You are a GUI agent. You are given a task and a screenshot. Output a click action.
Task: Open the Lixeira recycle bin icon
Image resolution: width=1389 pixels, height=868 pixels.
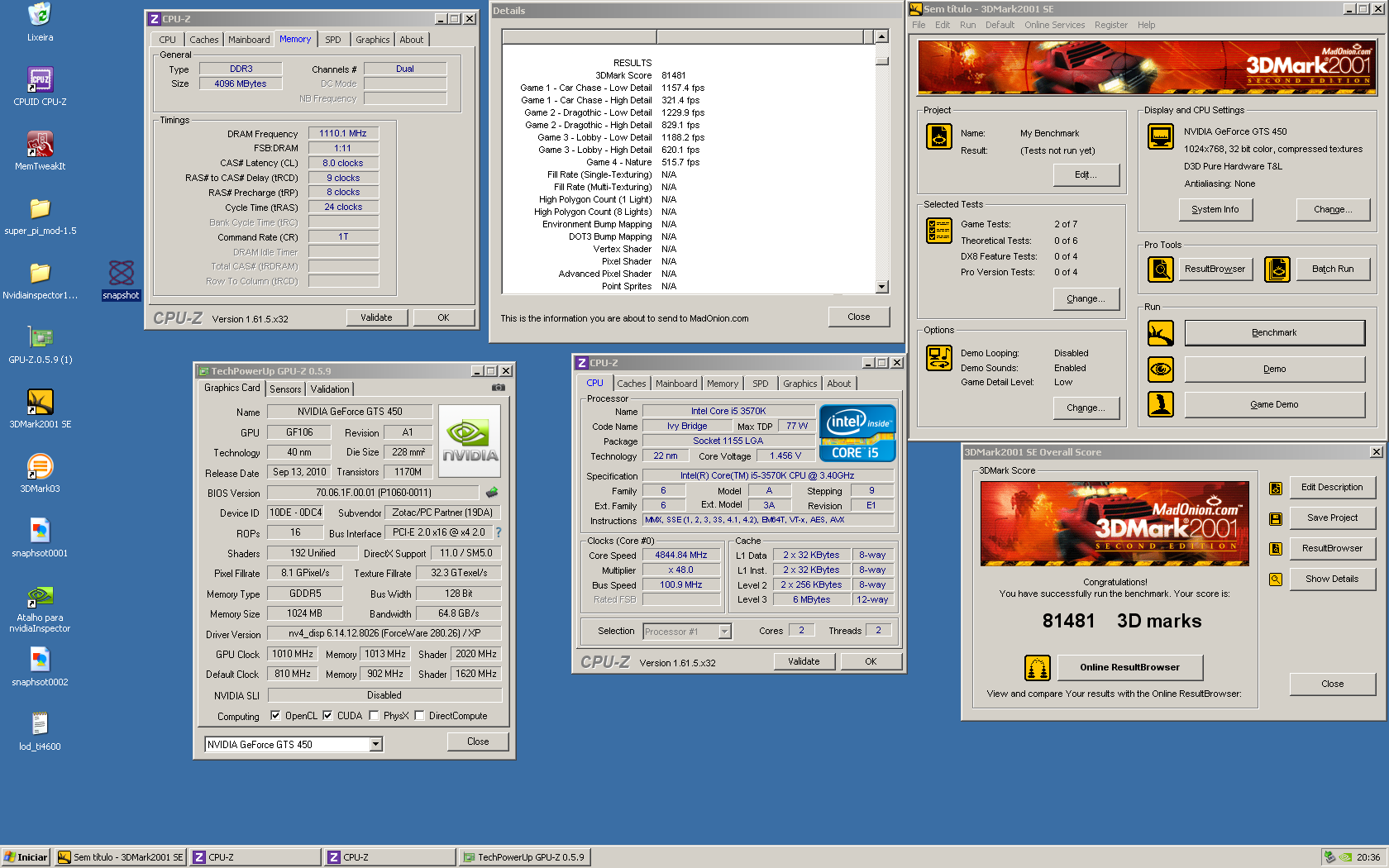click(x=40, y=14)
